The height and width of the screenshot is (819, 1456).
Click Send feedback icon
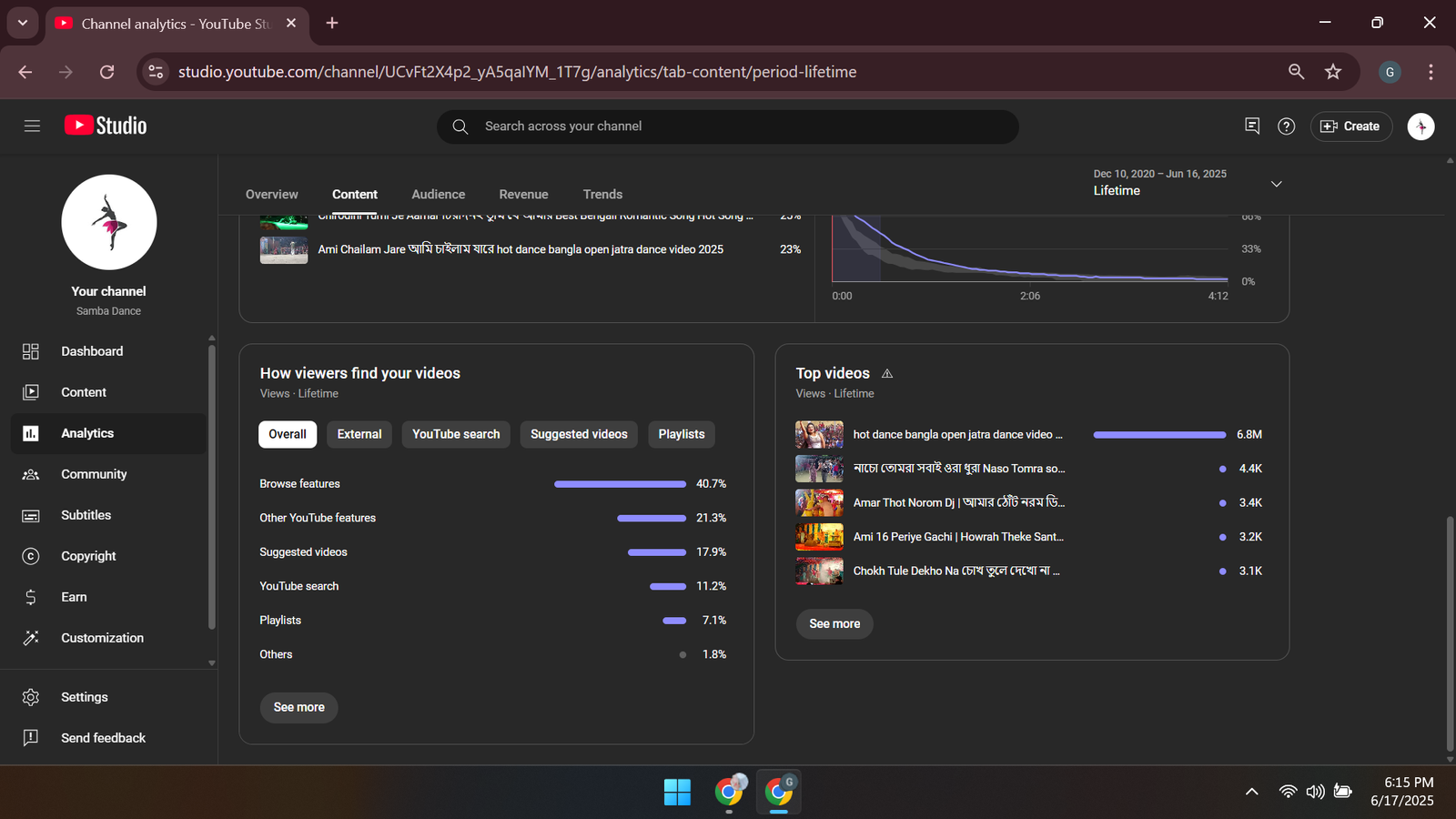31,738
